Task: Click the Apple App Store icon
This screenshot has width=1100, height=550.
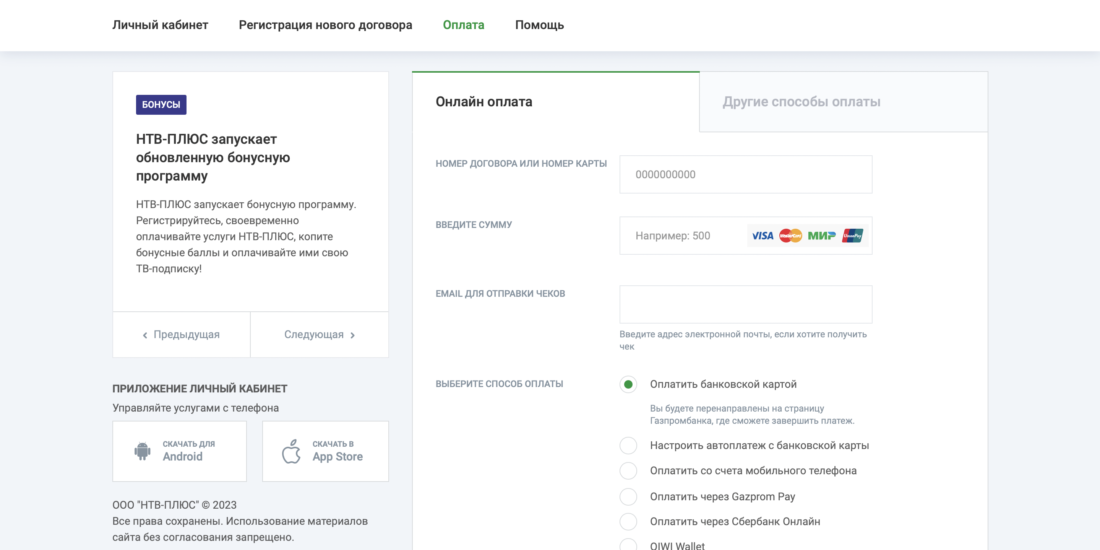Action: pyautogui.click(x=291, y=451)
